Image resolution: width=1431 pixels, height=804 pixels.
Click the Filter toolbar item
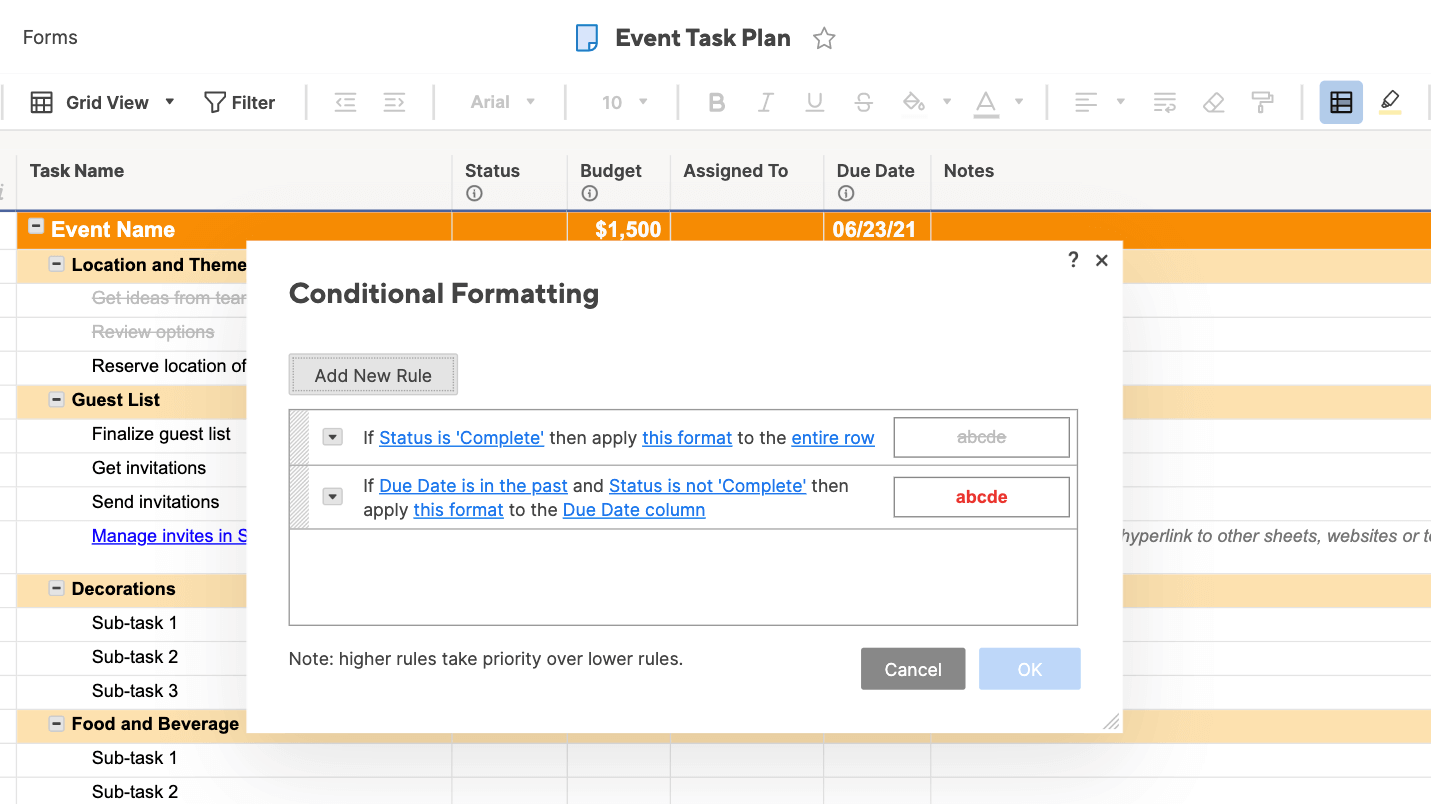(240, 102)
